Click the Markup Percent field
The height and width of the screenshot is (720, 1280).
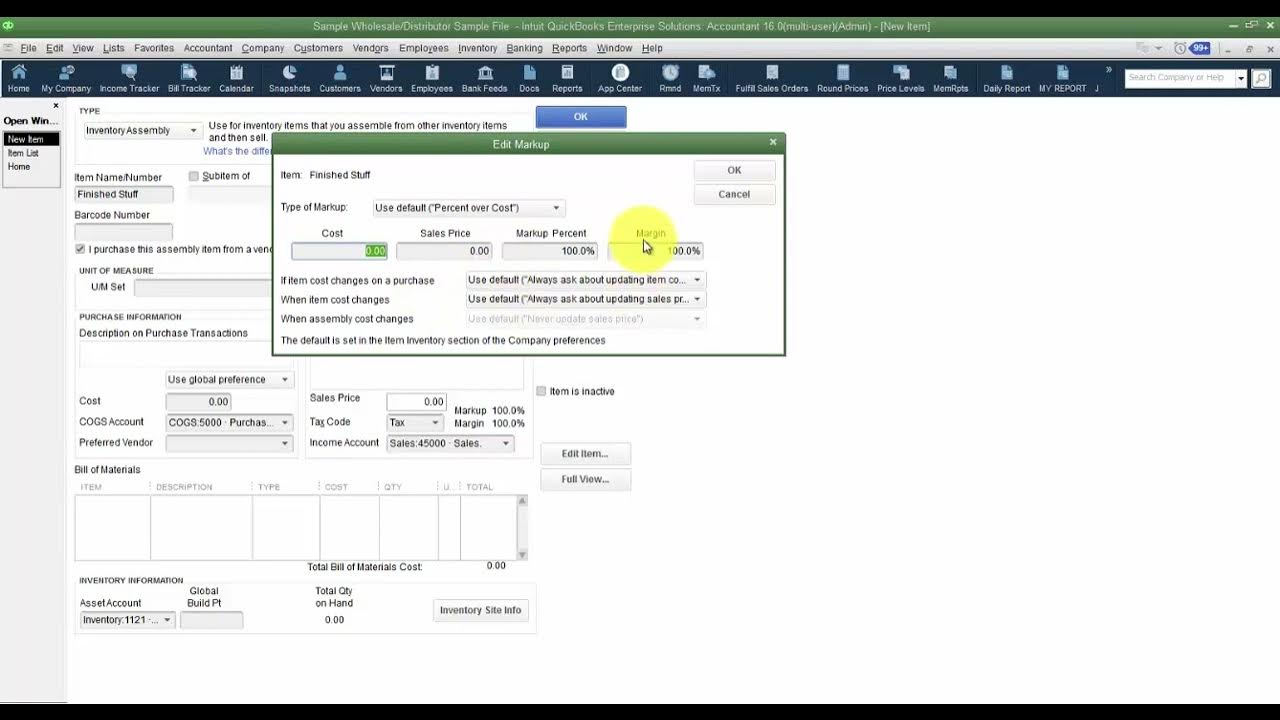coord(550,251)
